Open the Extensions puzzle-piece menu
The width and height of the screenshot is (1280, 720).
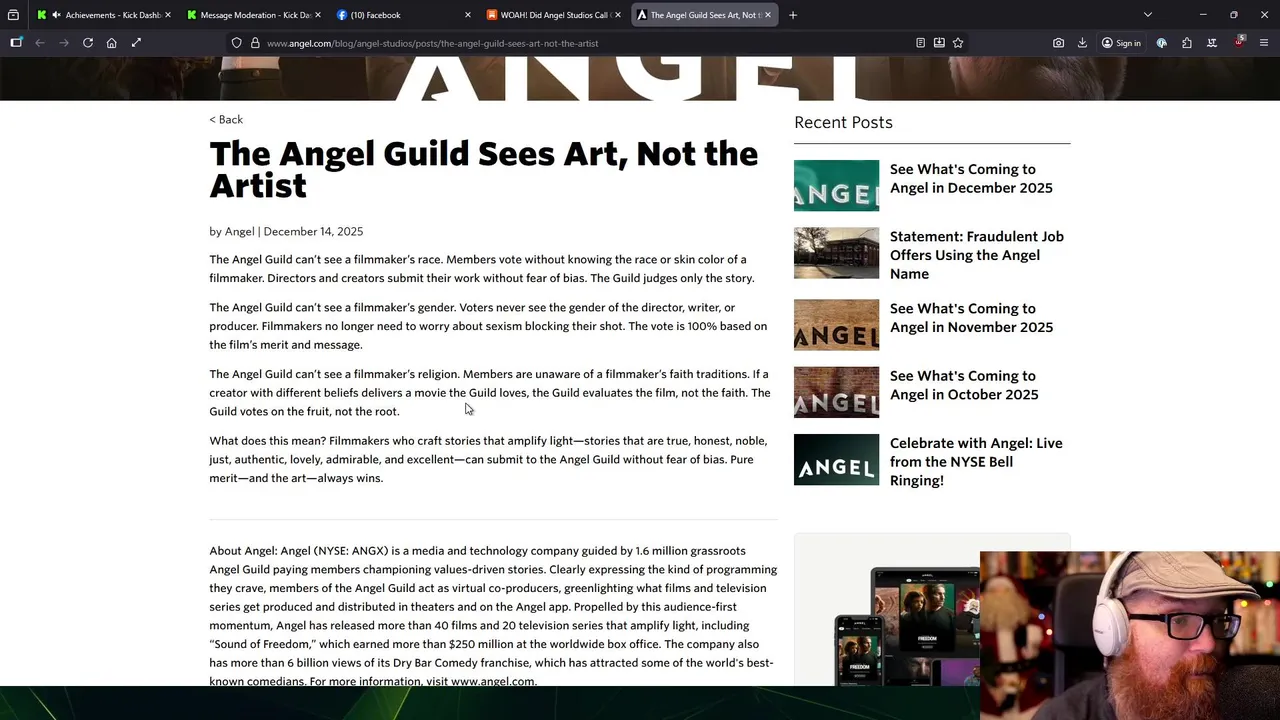1187,43
